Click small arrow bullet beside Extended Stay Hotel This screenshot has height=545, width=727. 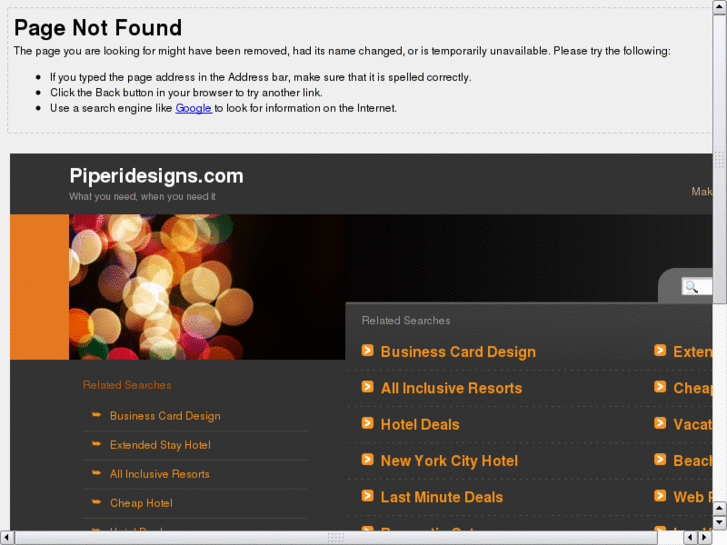pos(96,444)
